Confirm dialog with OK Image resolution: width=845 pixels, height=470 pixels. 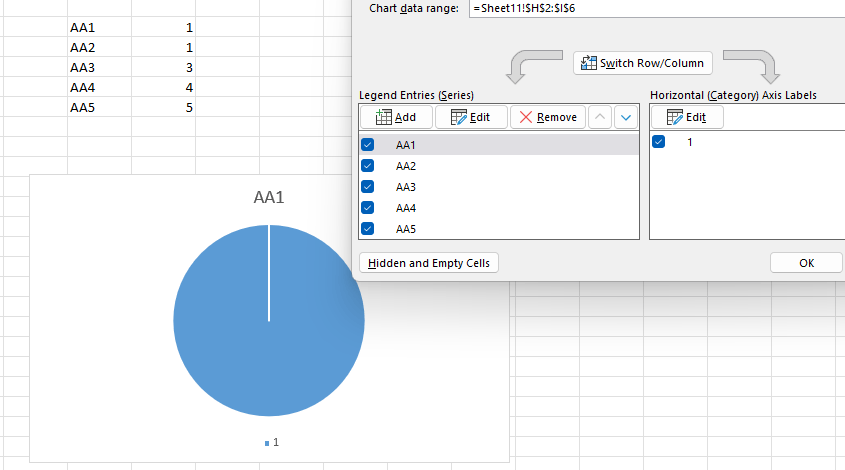coord(806,263)
